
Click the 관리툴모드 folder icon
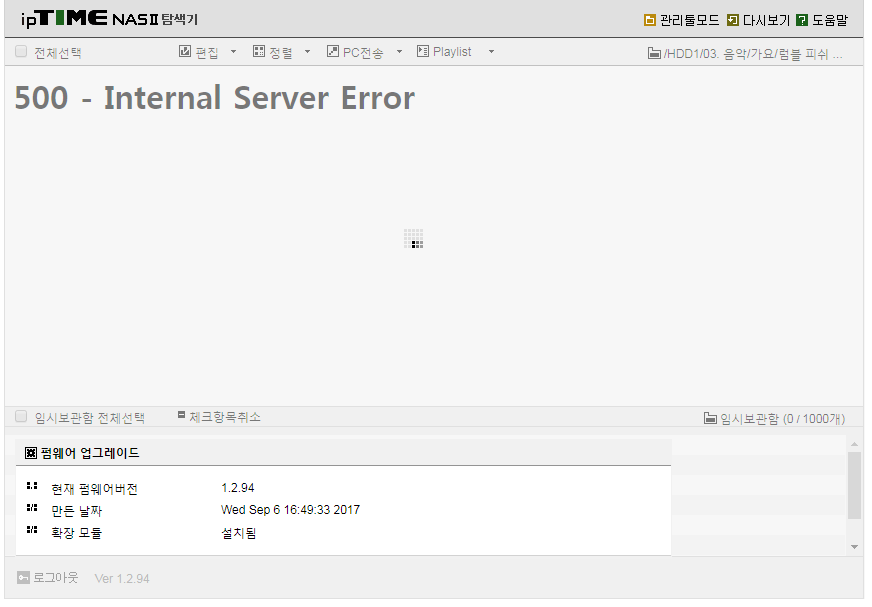tap(649, 20)
